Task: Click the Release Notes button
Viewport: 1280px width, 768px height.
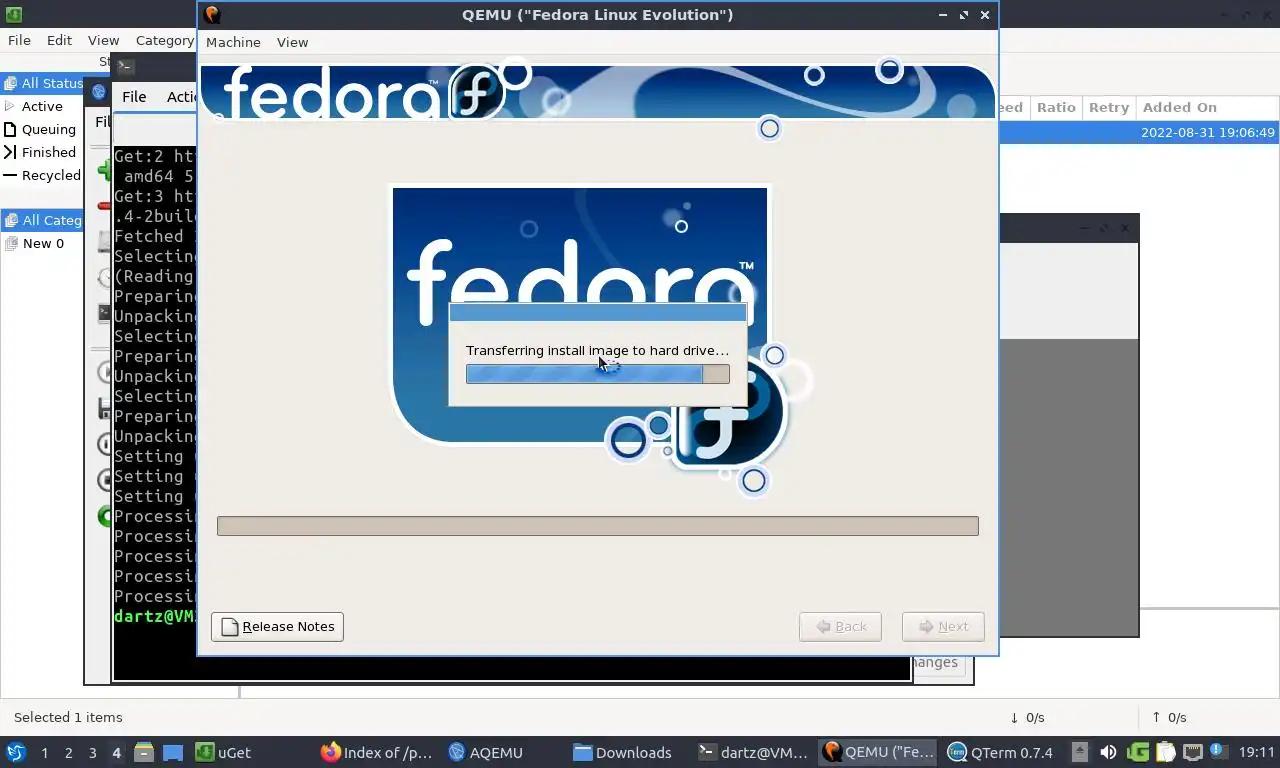Action: pos(277,627)
